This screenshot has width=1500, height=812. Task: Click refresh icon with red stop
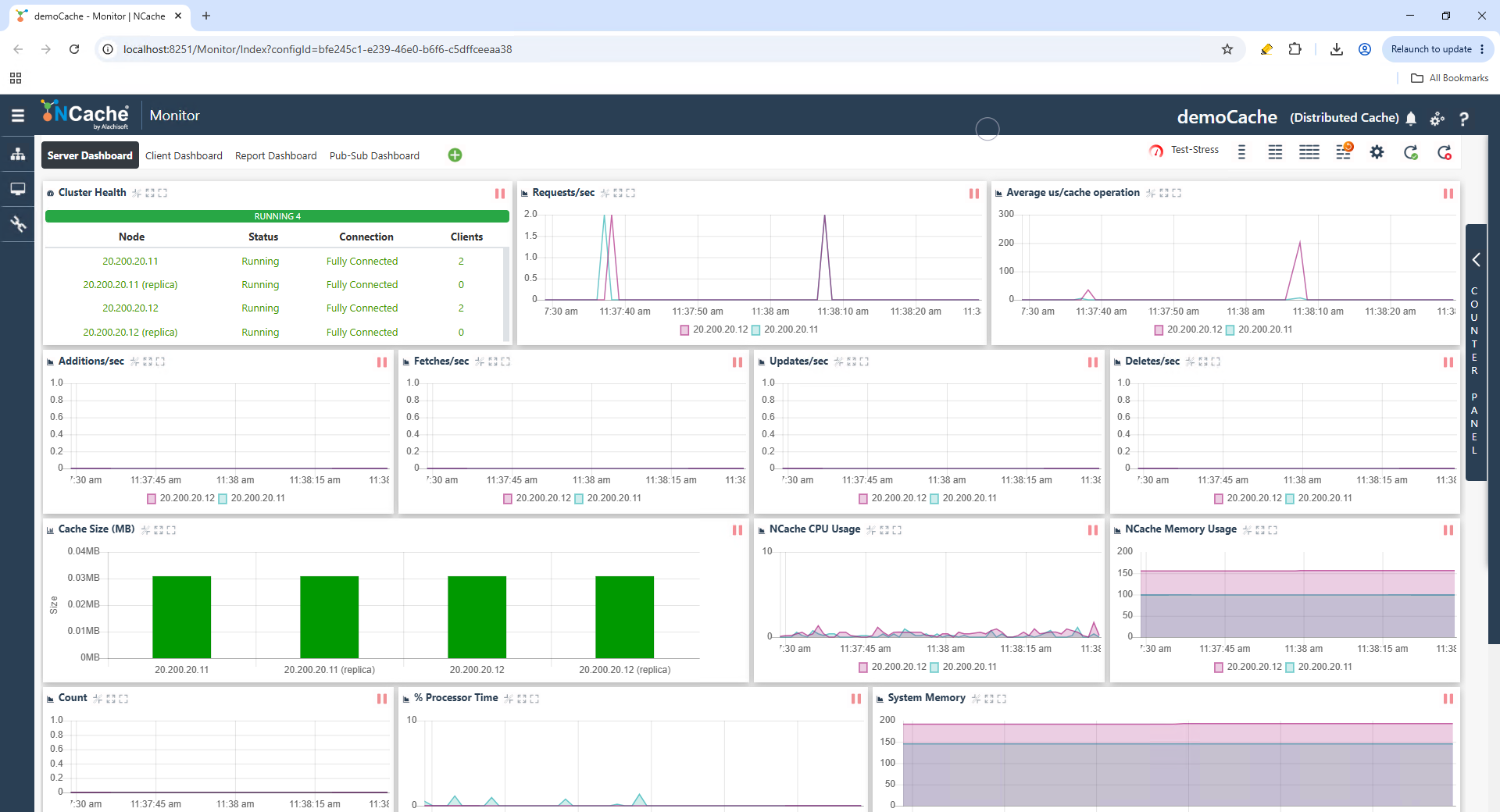1445,152
